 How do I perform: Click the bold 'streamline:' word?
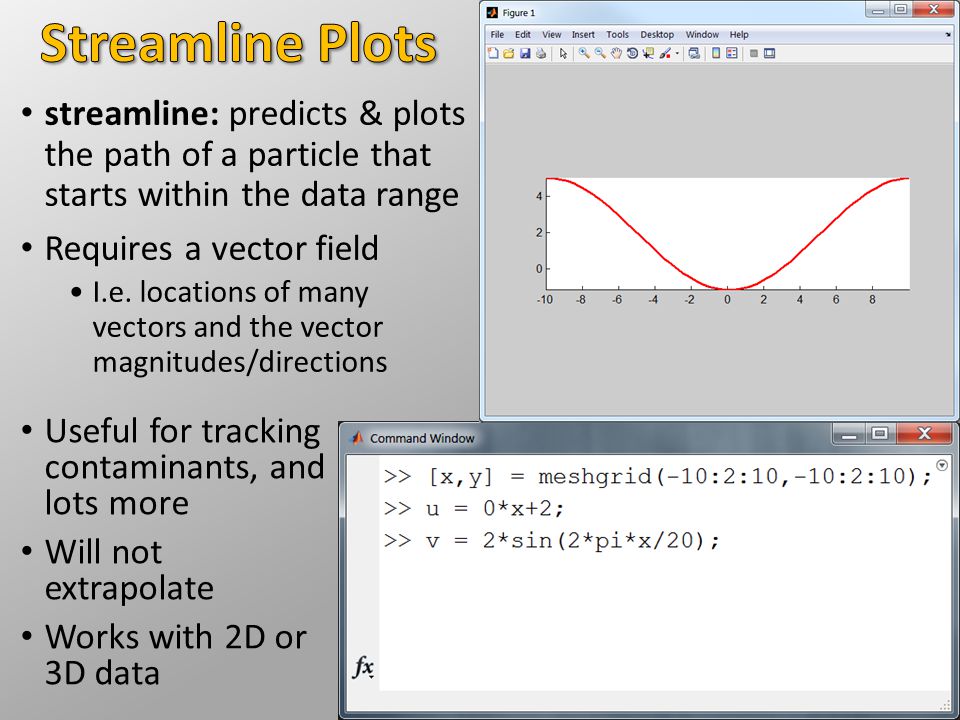[x=132, y=114]
